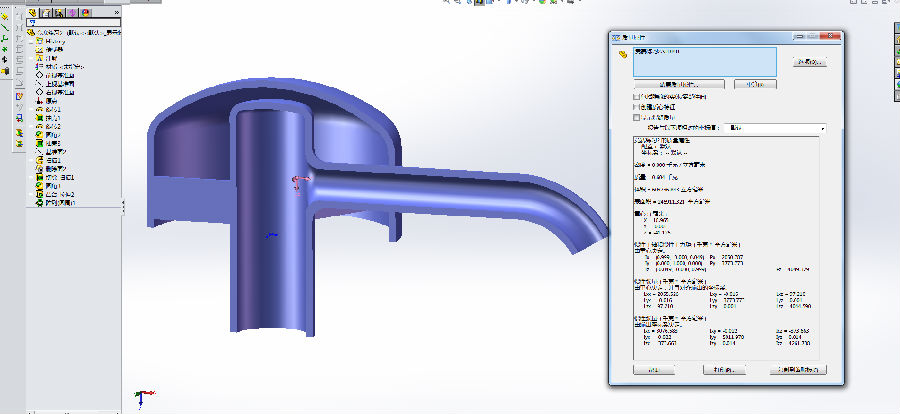
Task: Toggle the first checkbox in mass properties dialog
Action: click(x=637, y=96)
